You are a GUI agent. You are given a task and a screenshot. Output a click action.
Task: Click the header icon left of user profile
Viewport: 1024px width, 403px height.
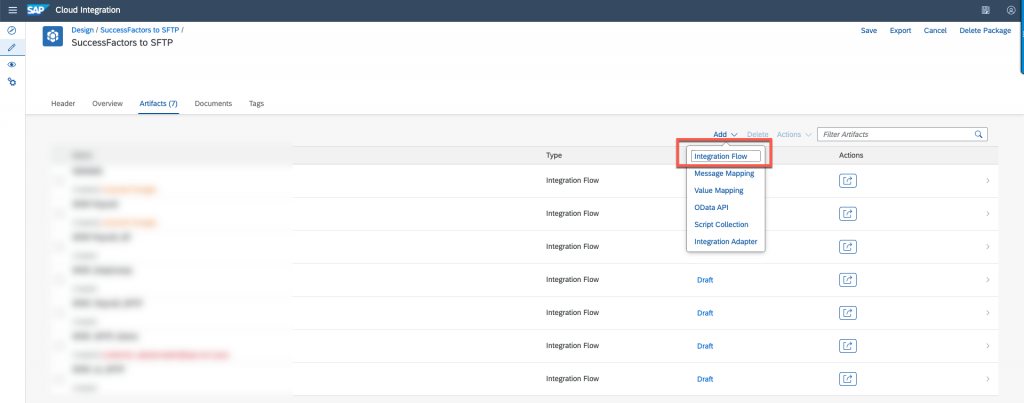pos(985,10)
